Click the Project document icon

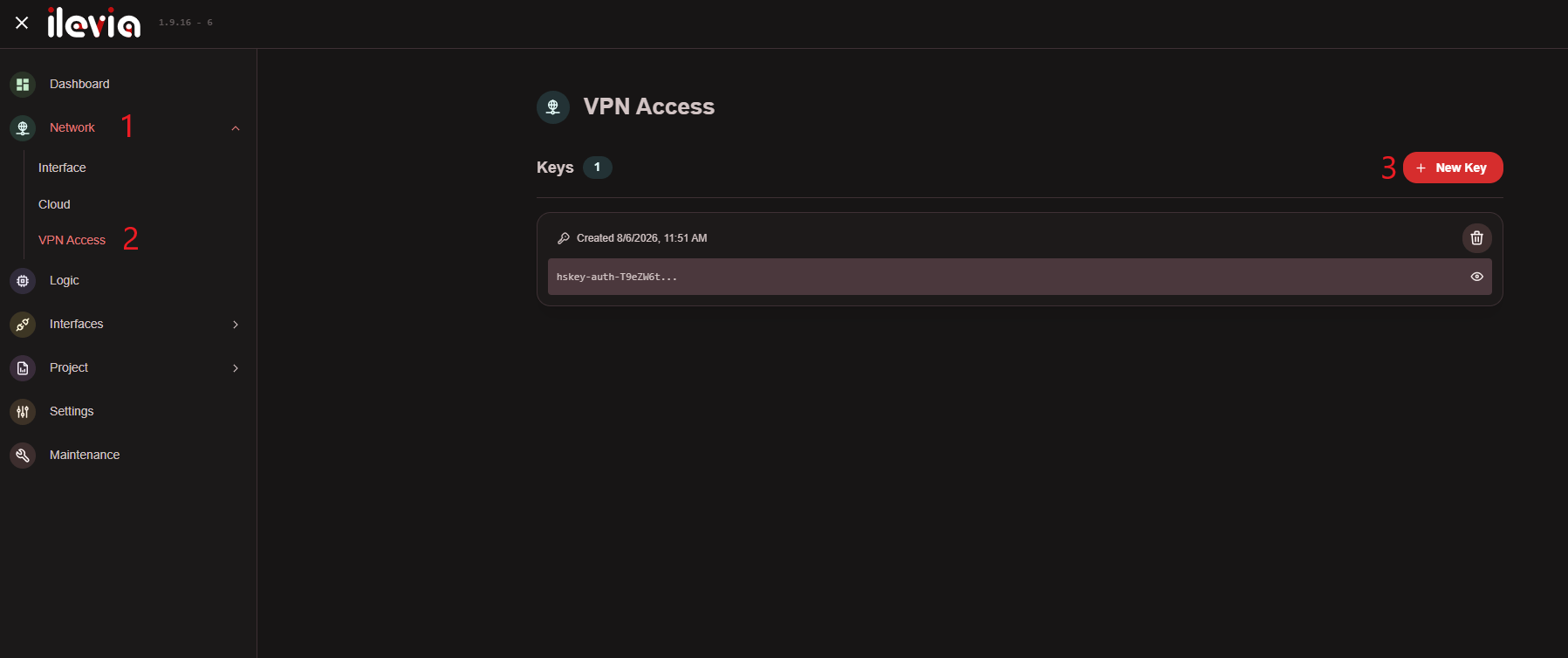point(23,368)
